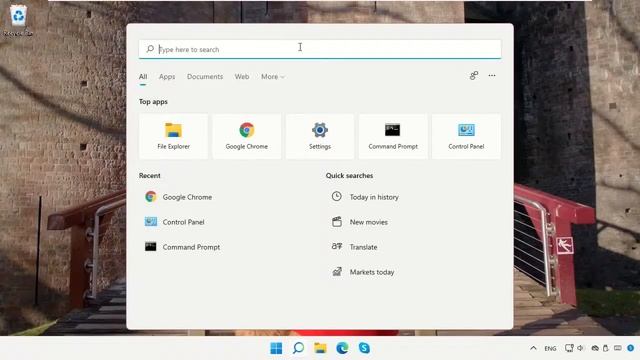The width and height of the screenshot is (640, 360).
Task: Click the Translate quick search text
Action: (x=363, y=247)
